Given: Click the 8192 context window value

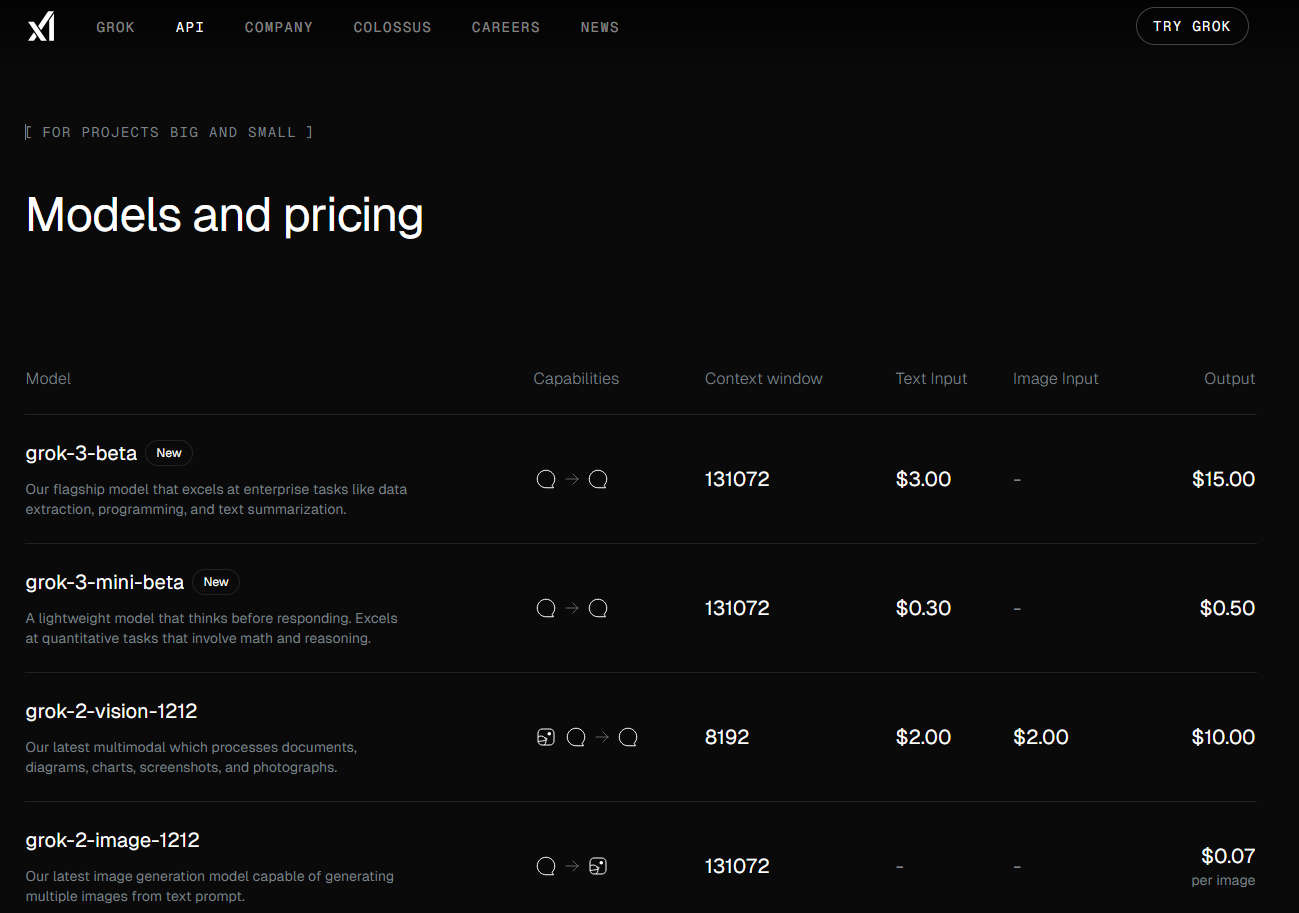Looking at the screenshot, I should (x=727, y=737).
